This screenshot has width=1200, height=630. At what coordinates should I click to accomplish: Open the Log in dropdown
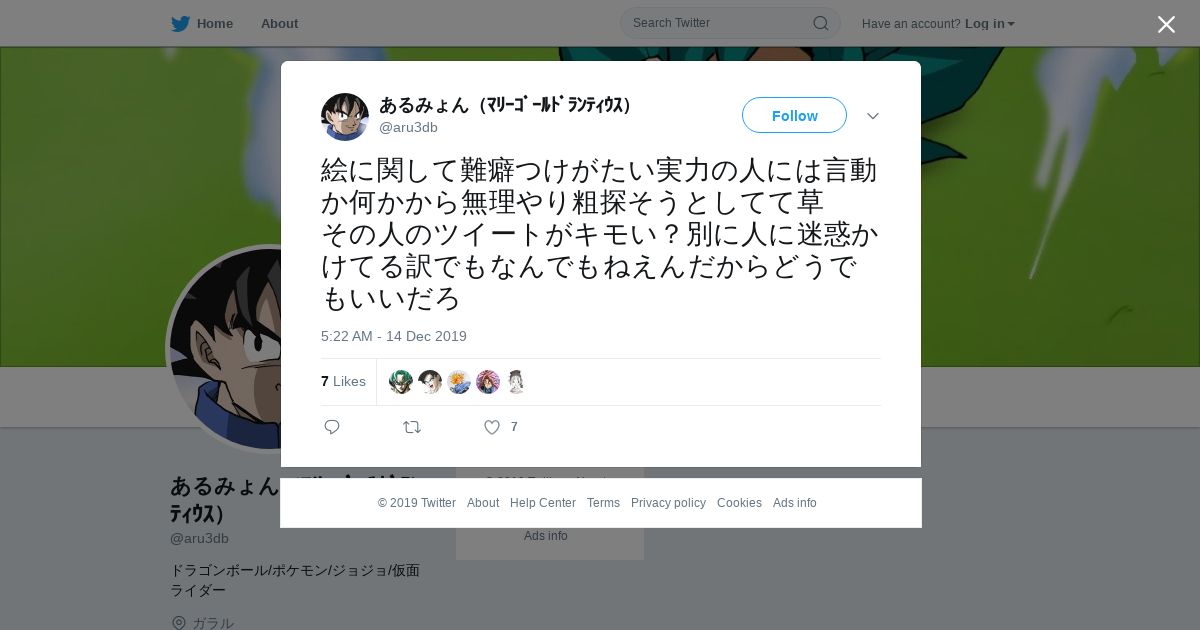990,23
